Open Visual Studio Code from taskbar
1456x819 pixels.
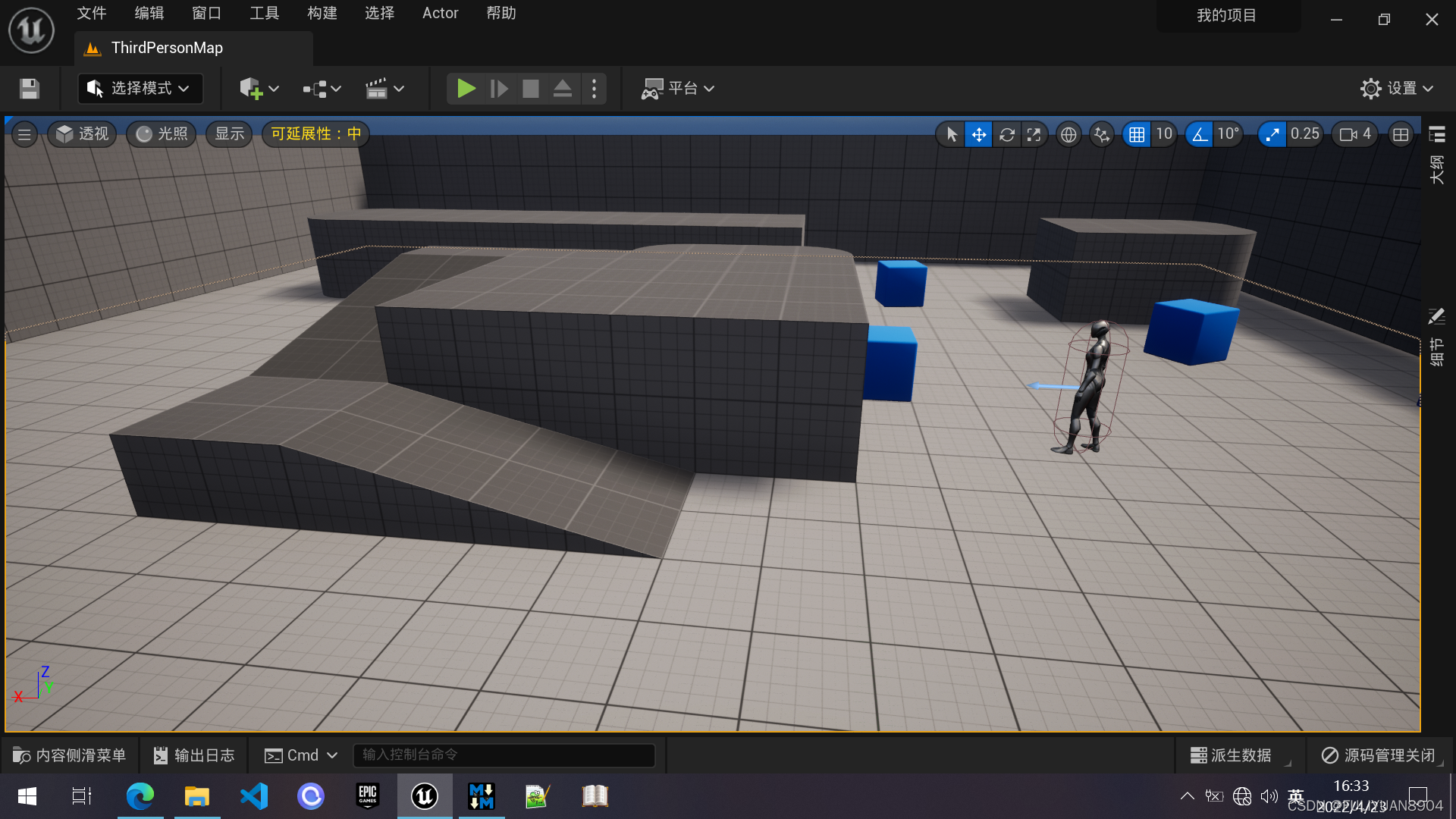[254, 796]
